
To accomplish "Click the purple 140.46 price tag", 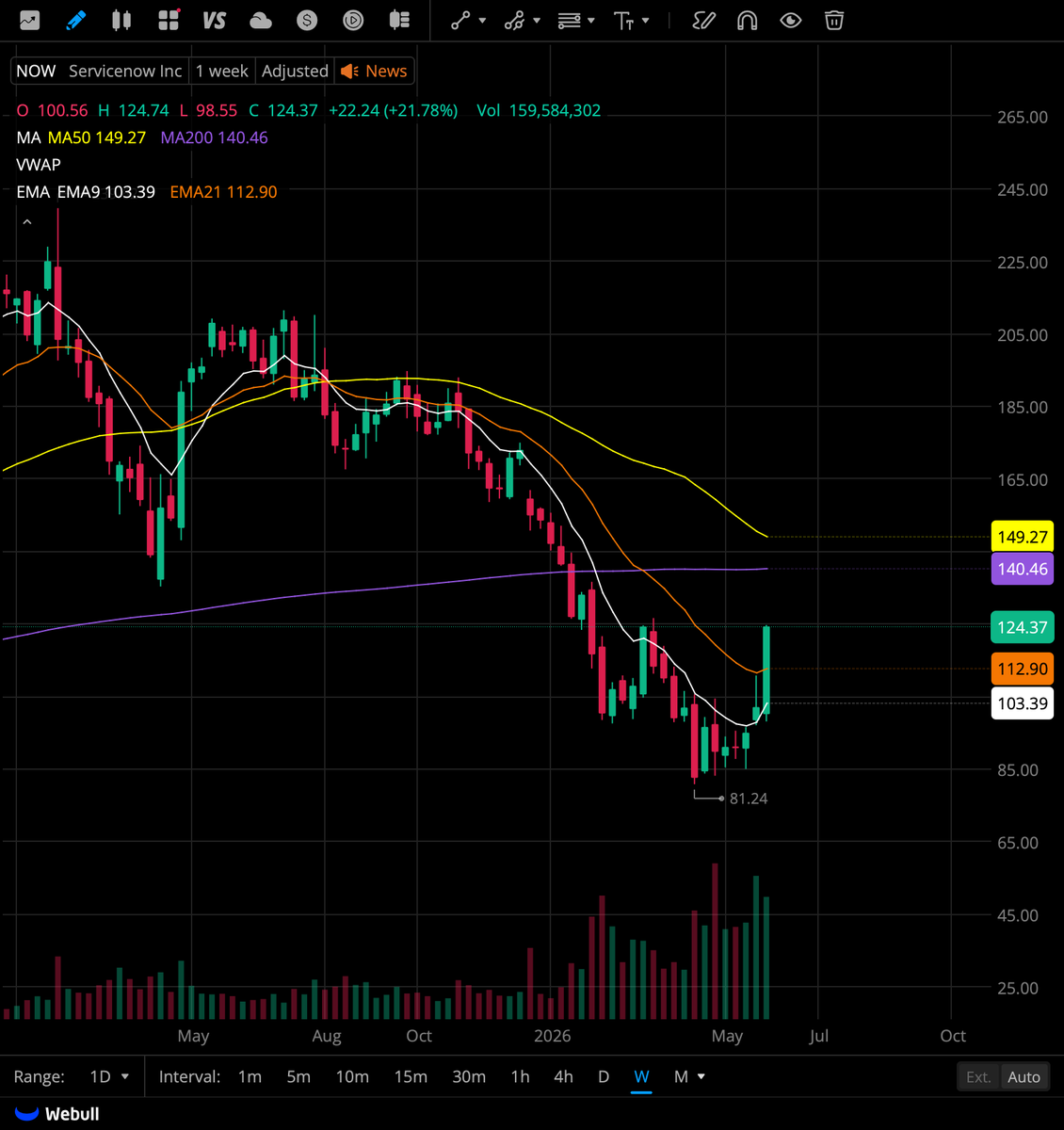I will (x=1023, y=569).
